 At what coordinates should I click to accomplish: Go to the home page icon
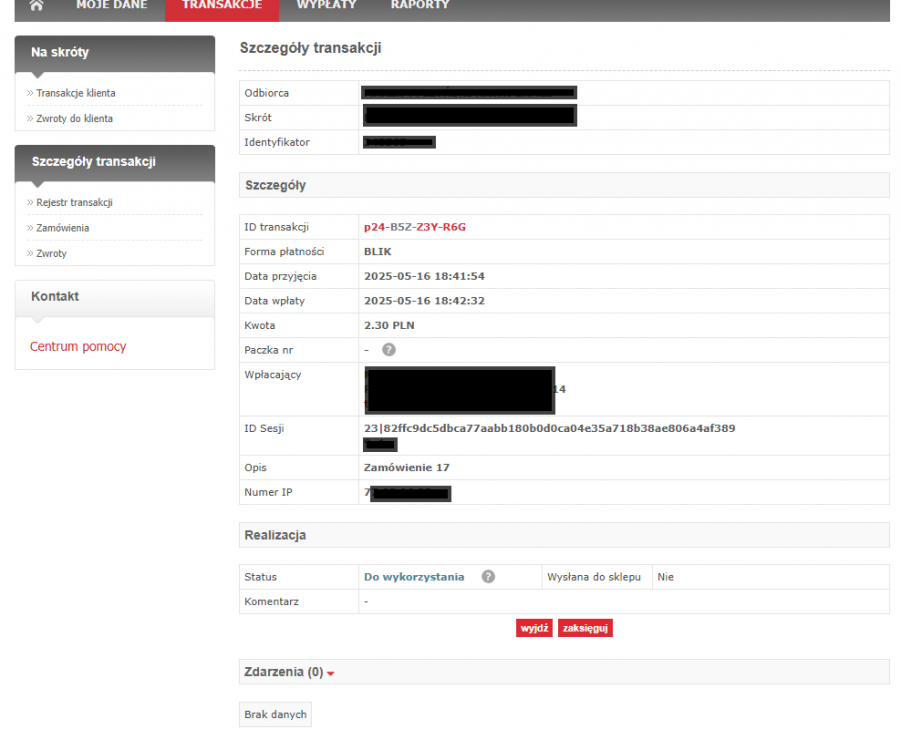(x=36, y=5)
